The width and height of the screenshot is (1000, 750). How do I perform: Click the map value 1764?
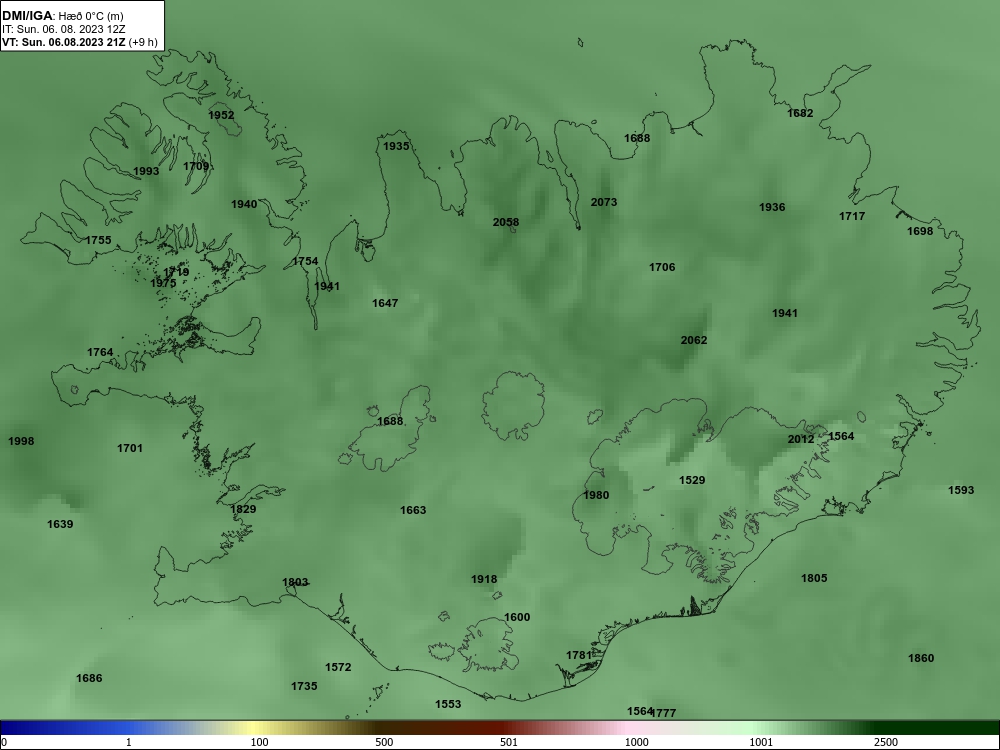coord(100,352)
